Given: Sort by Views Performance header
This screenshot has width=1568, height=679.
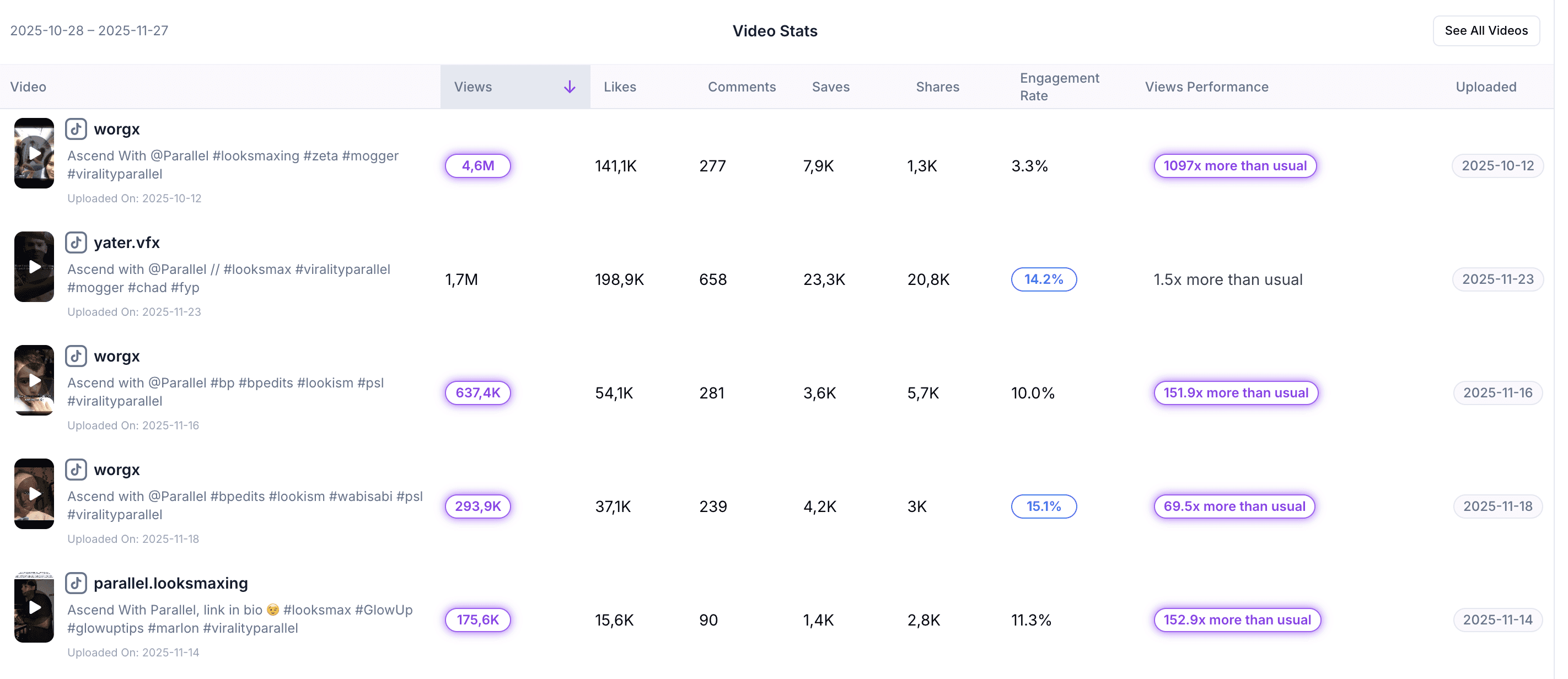Looking at the screenshot, I should (1206, 87).
